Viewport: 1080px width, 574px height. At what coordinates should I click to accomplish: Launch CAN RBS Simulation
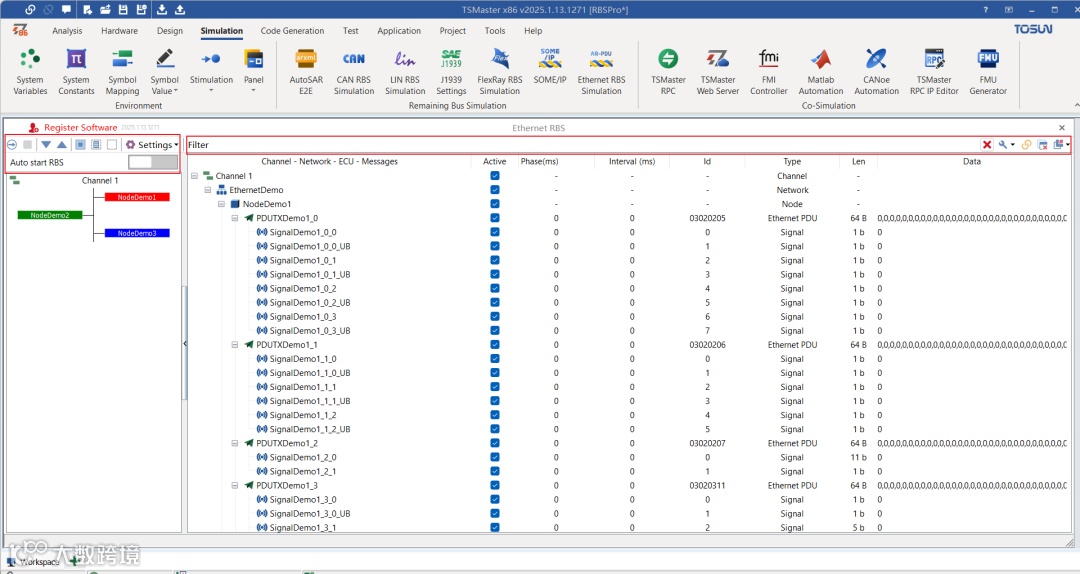[354, 71]
